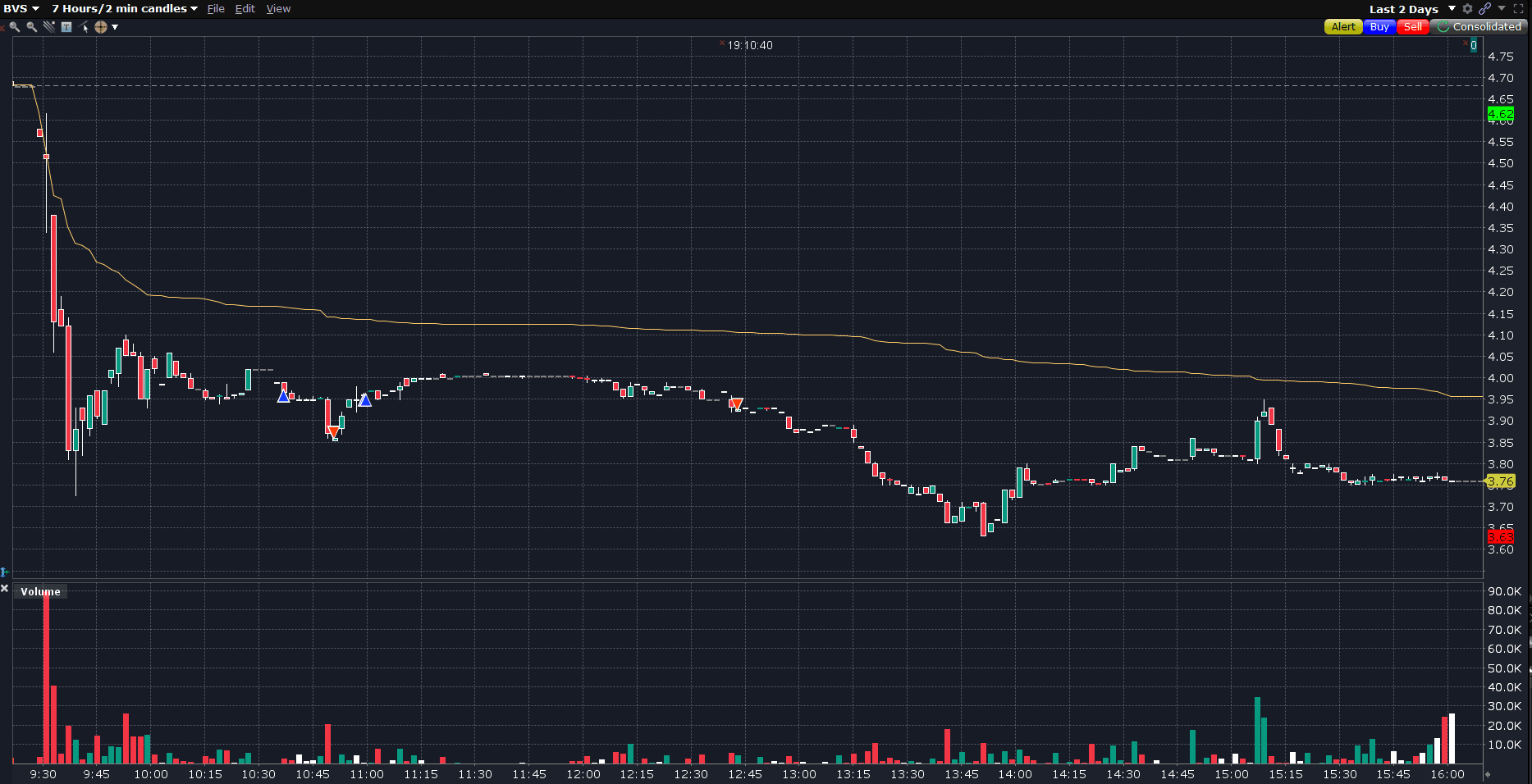Screen dimensions: 1532x784
Task: Click the 4.75 price axis label
Action: [1501, 56]
